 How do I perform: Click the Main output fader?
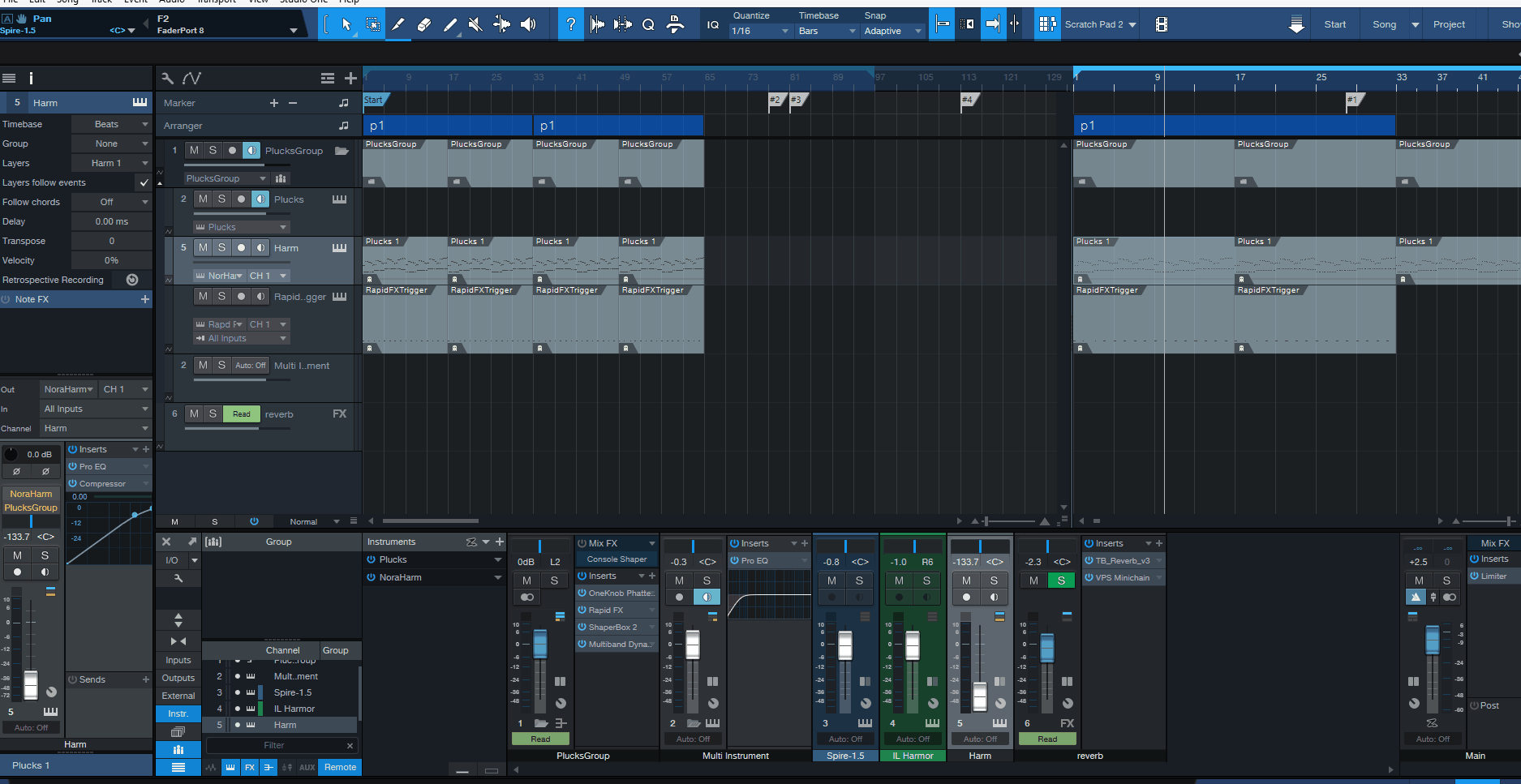pos(1433,639)
